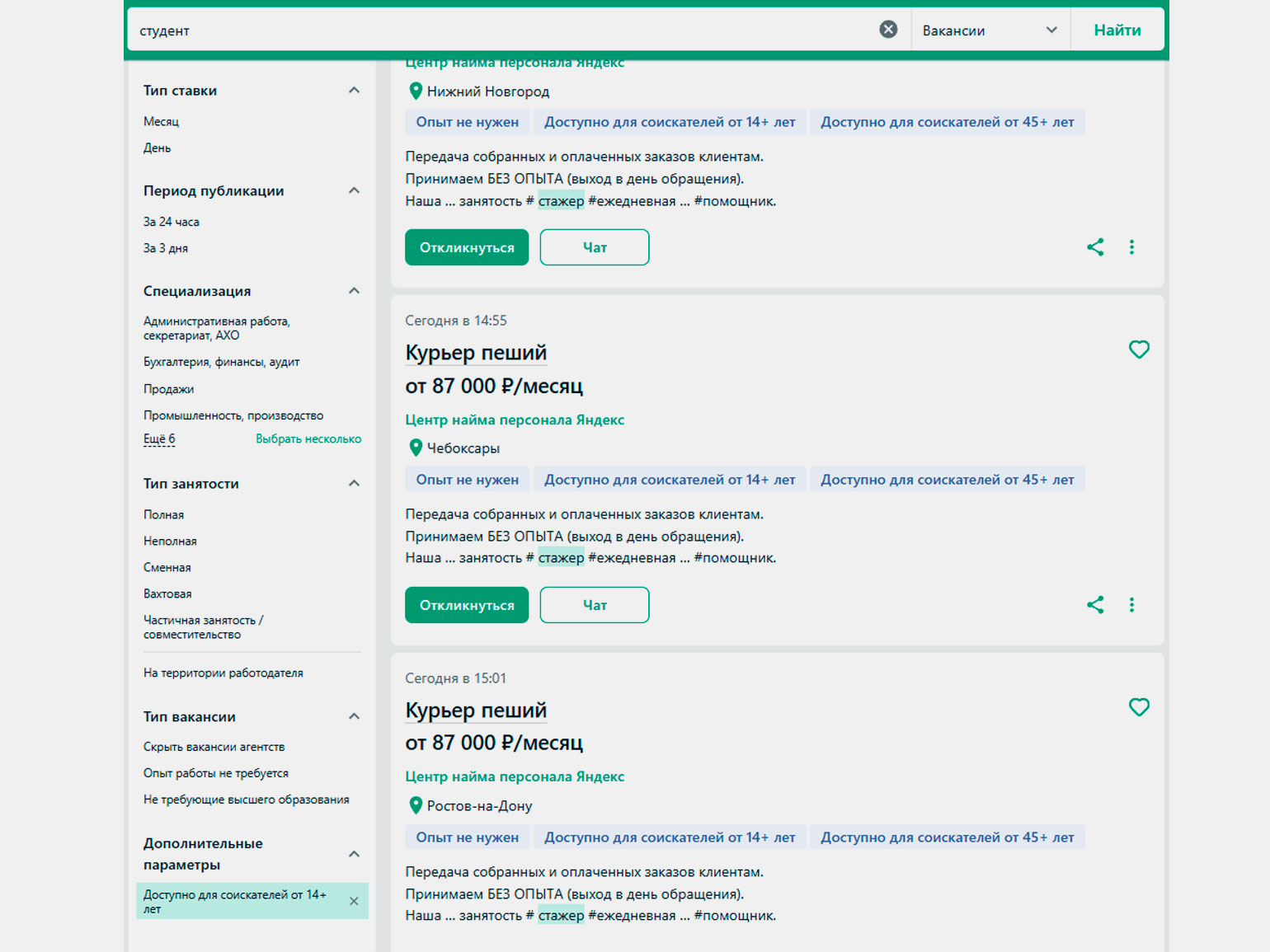Image resolution: width=1270 pixels, height=952 pixels.
Task: Select Частичная занятость / совместительство filter
Action: 204,627
